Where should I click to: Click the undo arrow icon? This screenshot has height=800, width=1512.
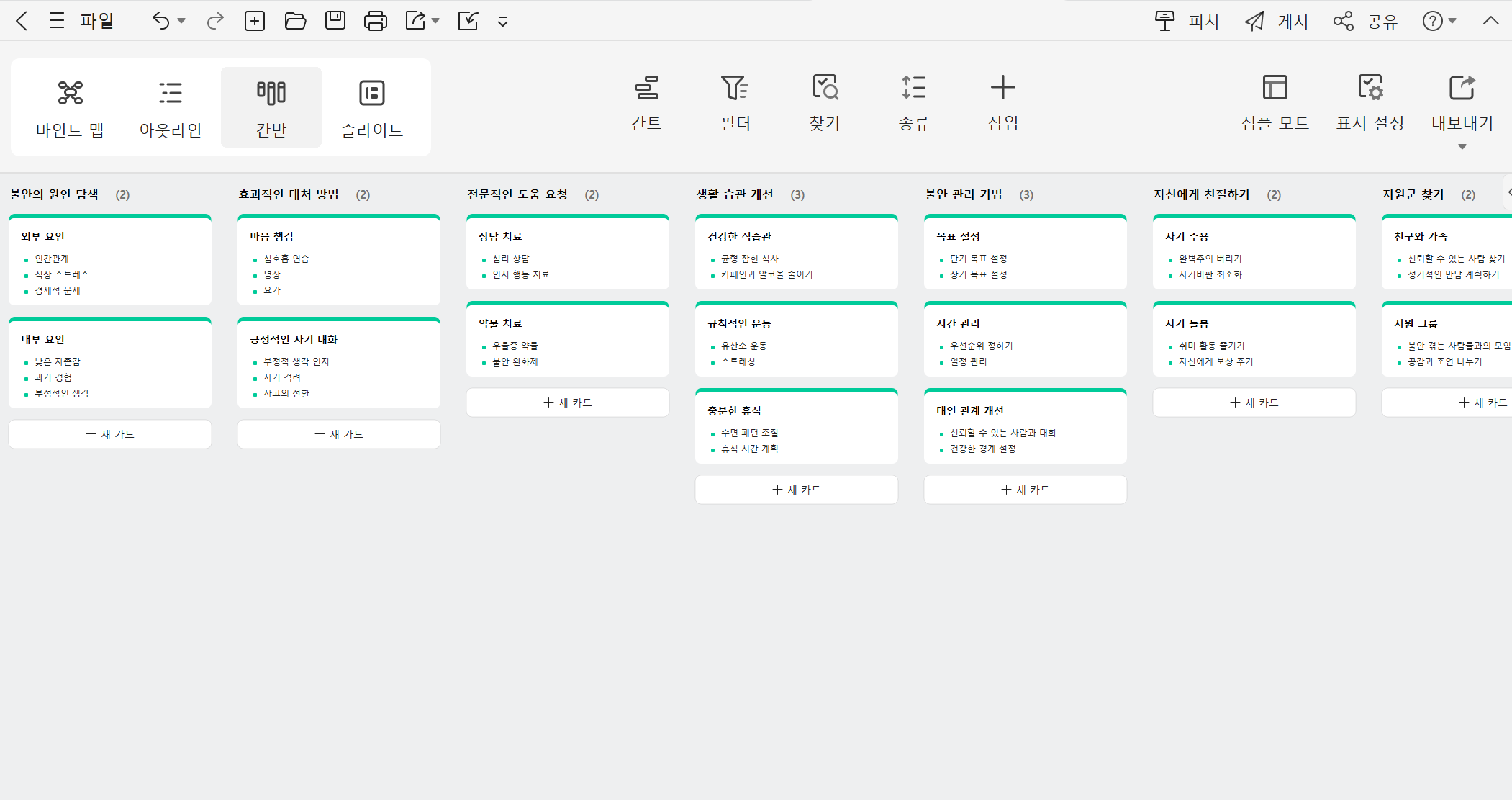coord(160,21)
